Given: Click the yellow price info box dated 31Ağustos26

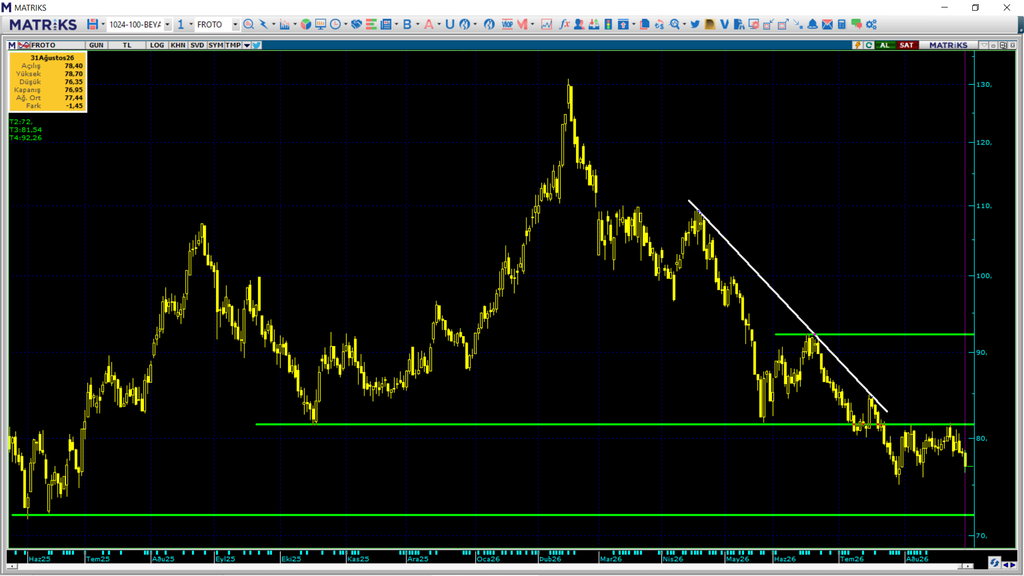Looking at the screenshot, I should (x=48, y=82).
